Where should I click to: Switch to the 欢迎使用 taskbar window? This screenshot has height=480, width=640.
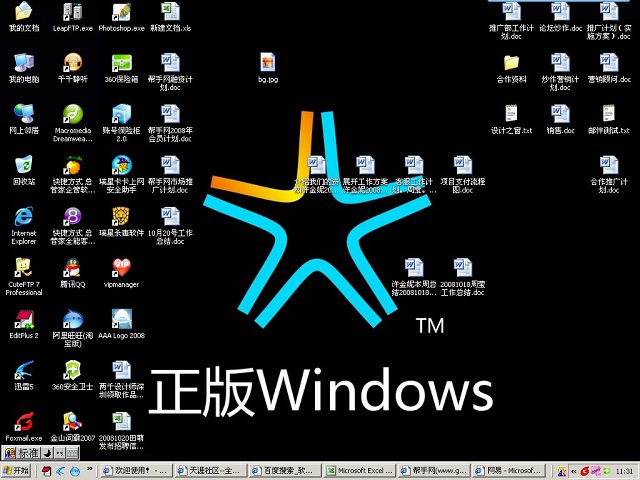click(x=136, y=471)
